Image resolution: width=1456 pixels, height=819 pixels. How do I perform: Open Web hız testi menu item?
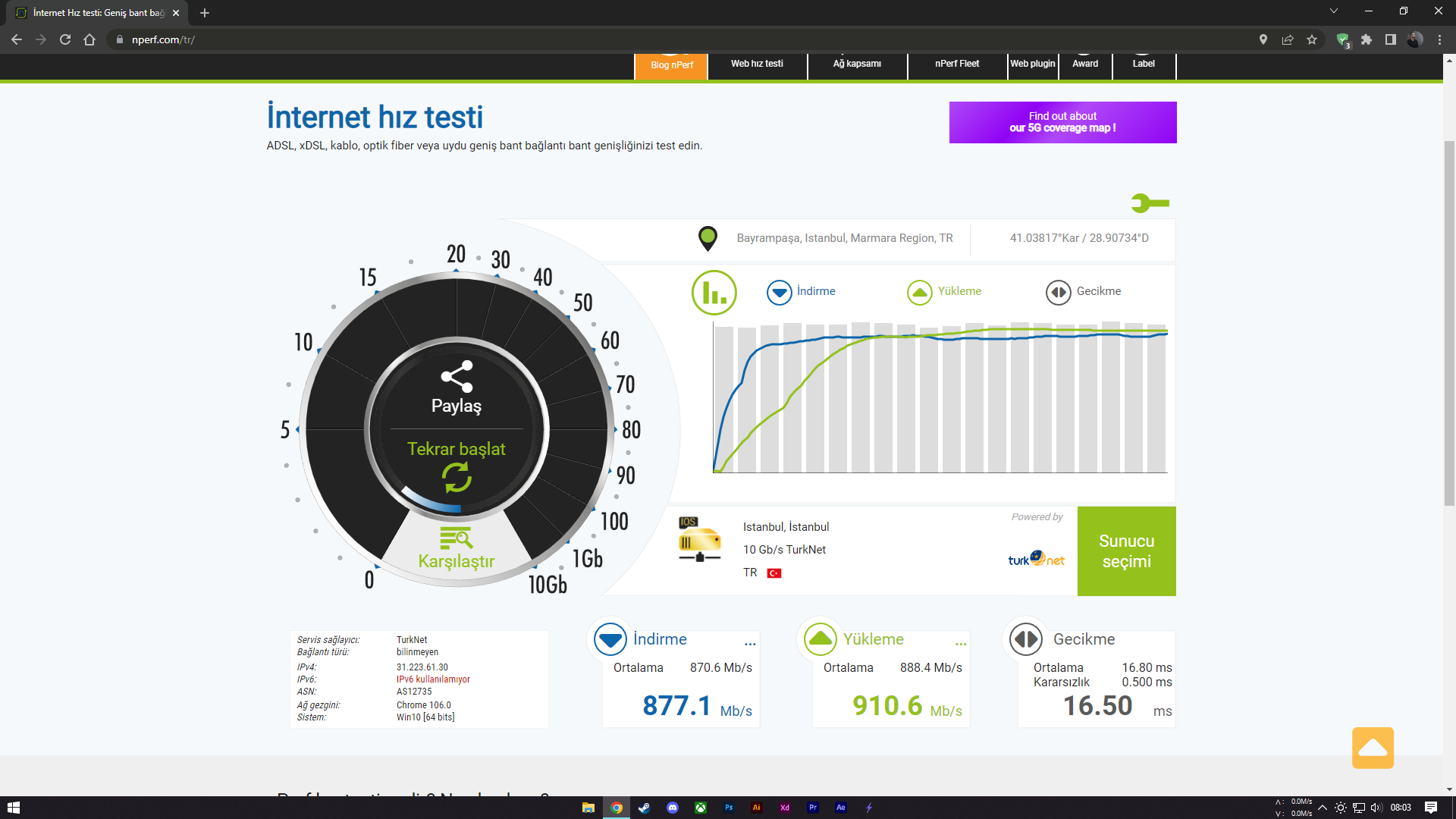pyautogui.click(x=757, y=64)
